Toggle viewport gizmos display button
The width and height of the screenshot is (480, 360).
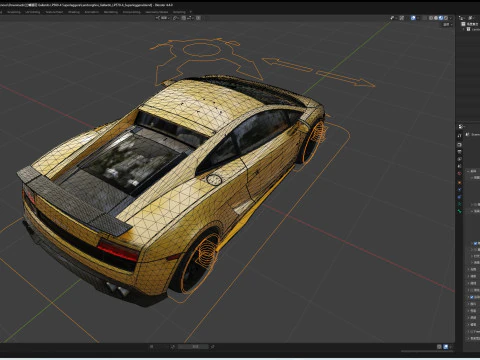click(x=402, y=18)
